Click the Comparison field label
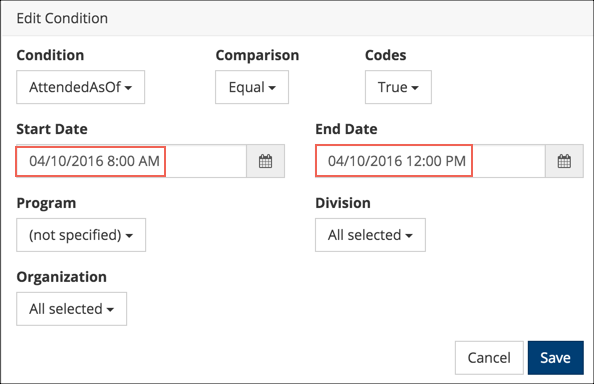594x384 pixels. click(x=257, y=55)
